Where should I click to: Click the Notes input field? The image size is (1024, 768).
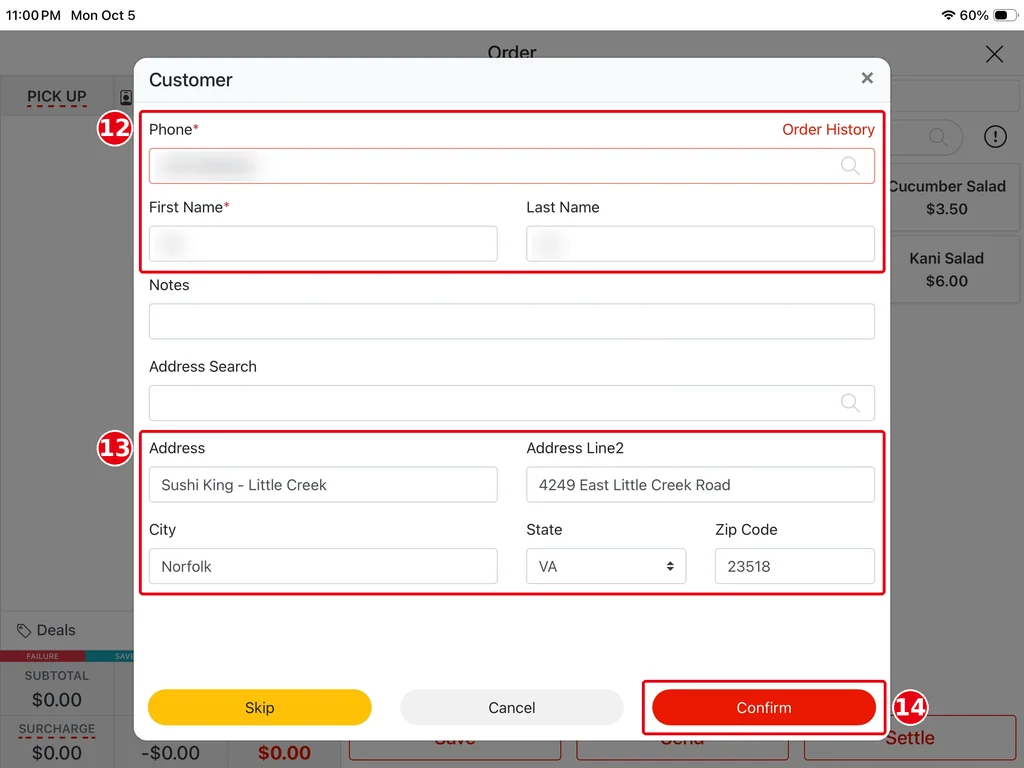511,321
